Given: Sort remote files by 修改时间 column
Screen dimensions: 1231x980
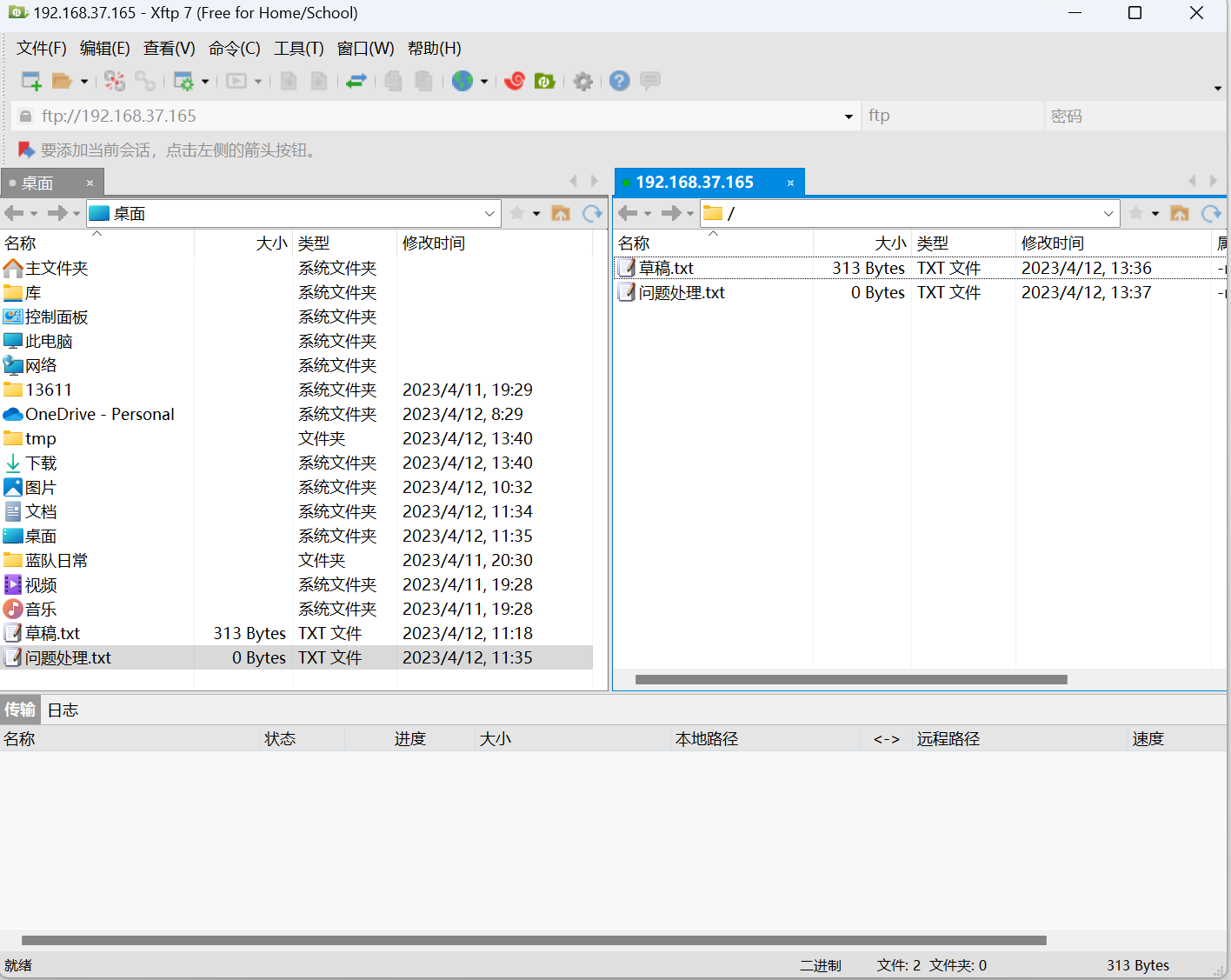Looking at the screenshot, I should click(1052, 243).
